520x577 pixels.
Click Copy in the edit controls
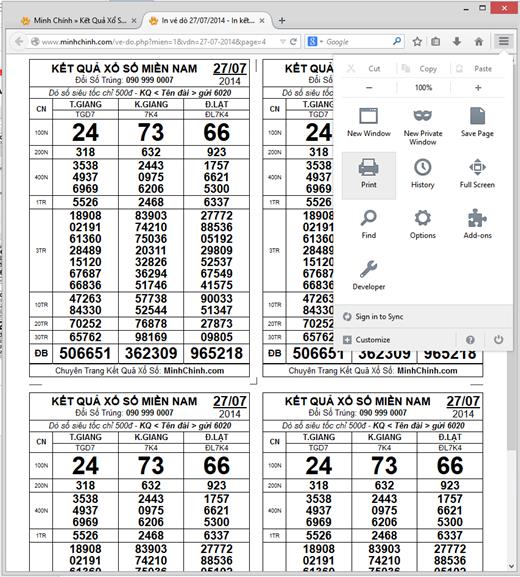tap(423, 68)
